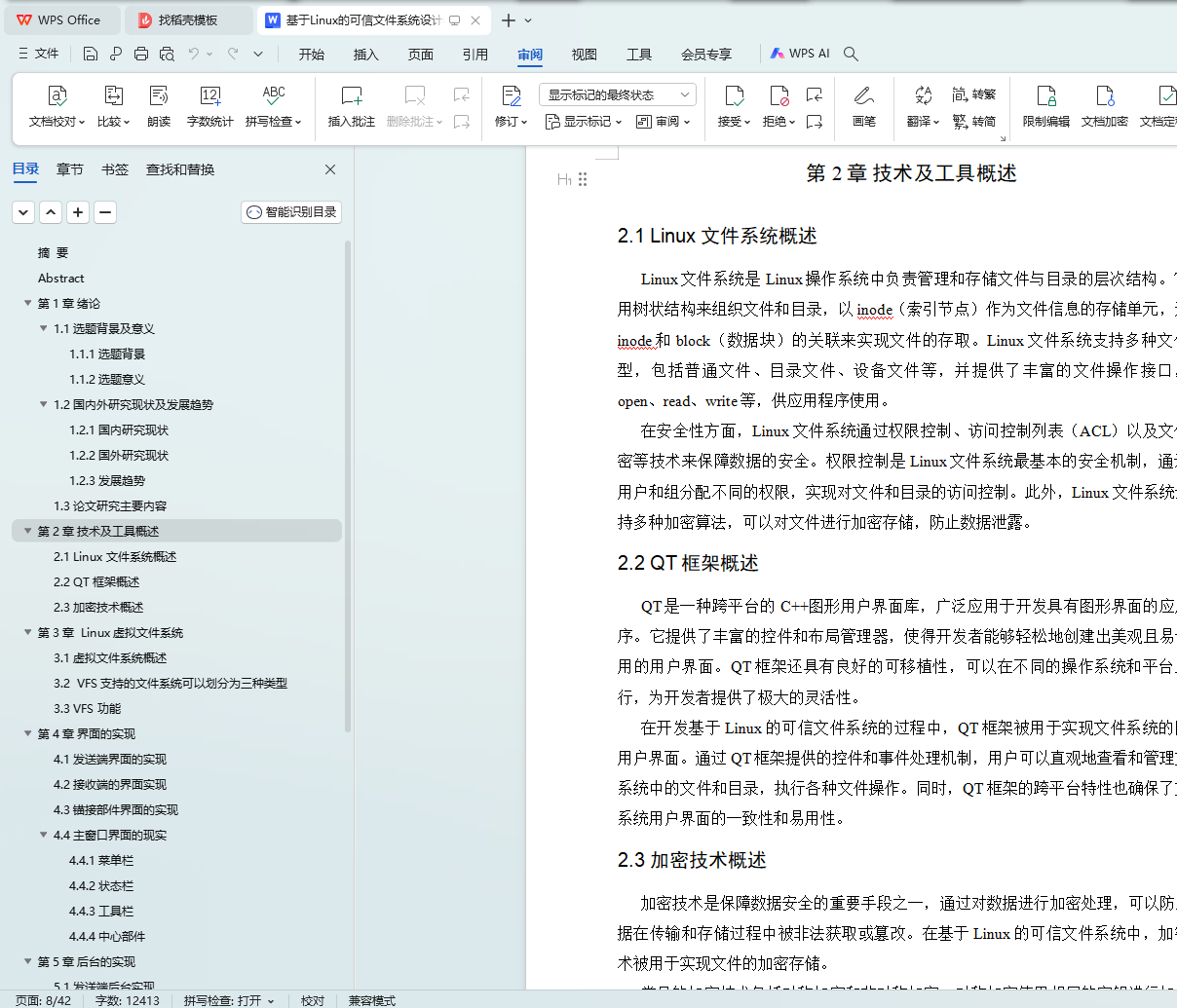Switch to the 视图 ribbon tab
The image size is (1177, 1008).
(584, 55)
